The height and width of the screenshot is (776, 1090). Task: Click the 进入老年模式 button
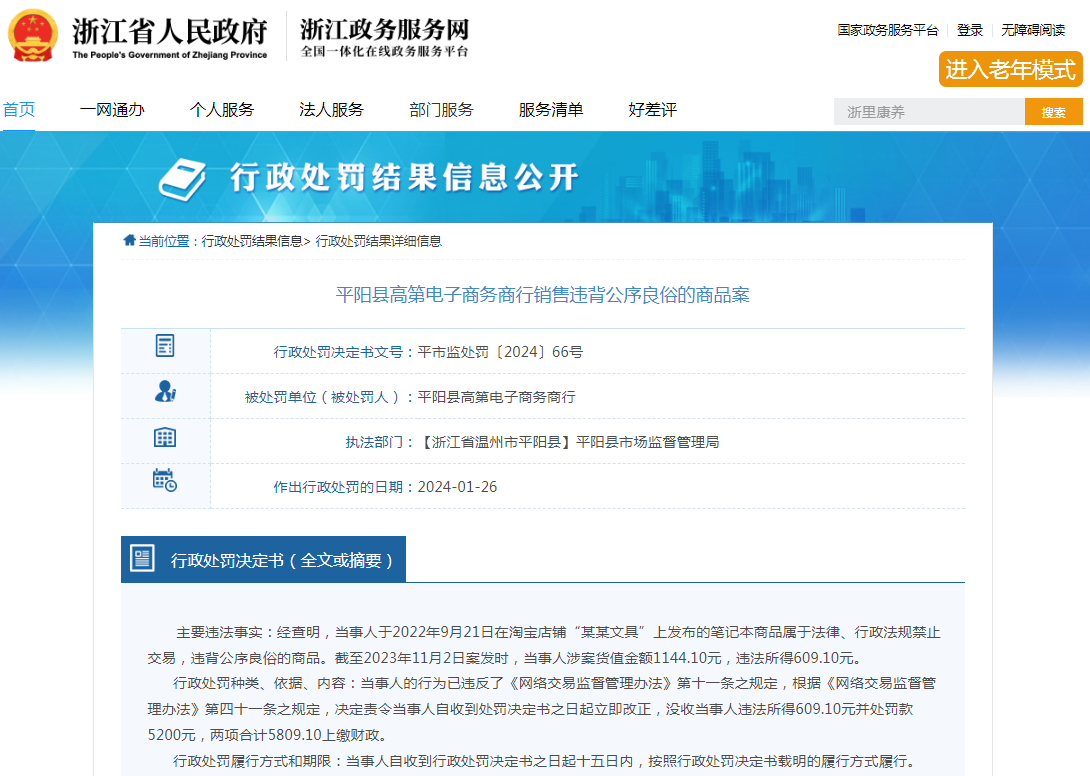1010,70
